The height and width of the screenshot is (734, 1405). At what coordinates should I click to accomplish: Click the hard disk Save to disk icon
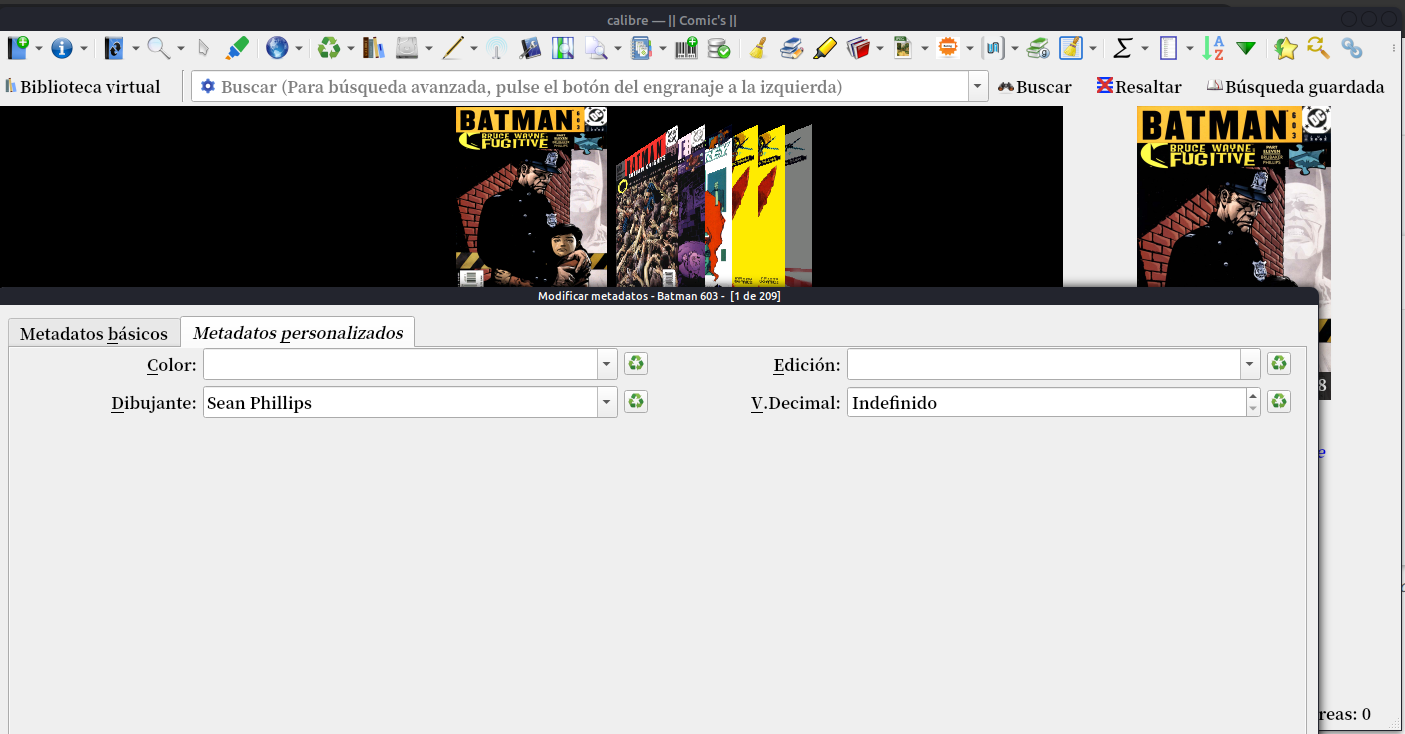tap(407, 47)
